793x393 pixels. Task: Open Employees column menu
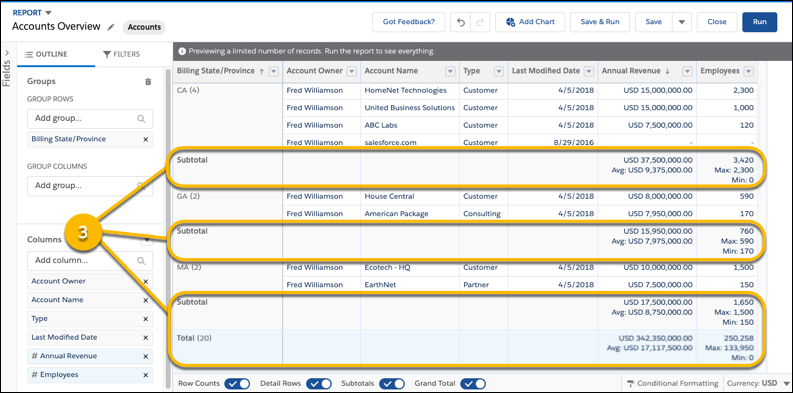pos(749,72)
